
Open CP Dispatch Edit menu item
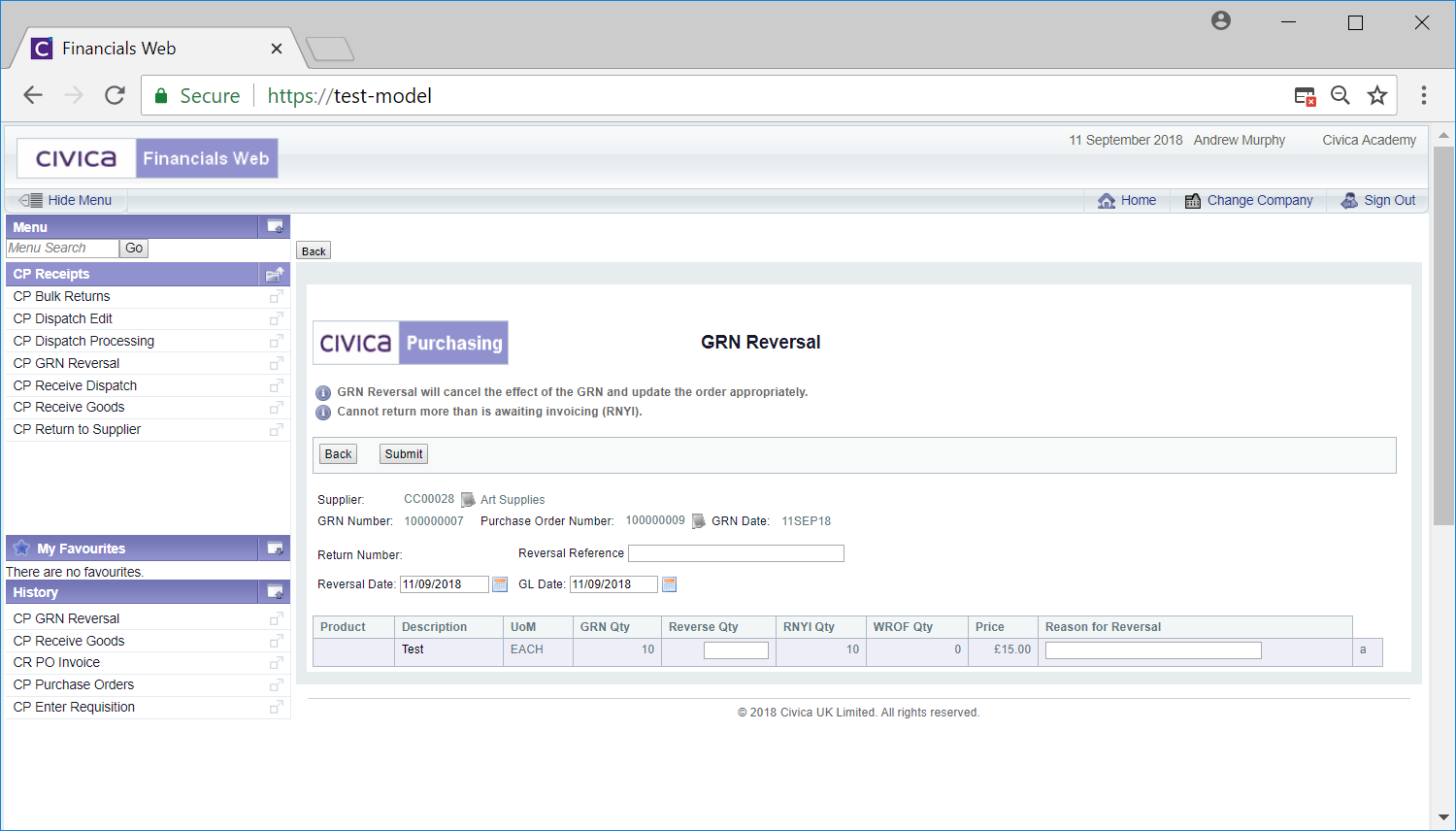63,318
